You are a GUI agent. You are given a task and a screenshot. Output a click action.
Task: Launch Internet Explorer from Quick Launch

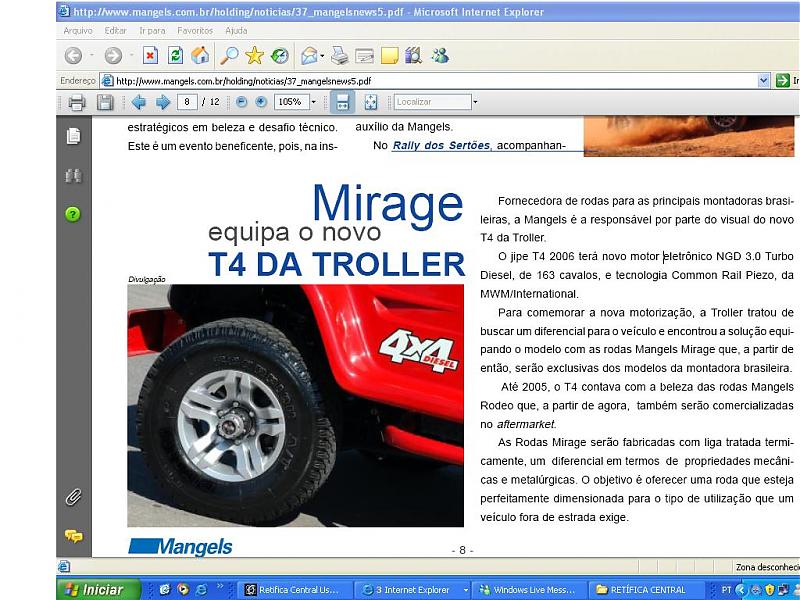(x=202, y=590)
